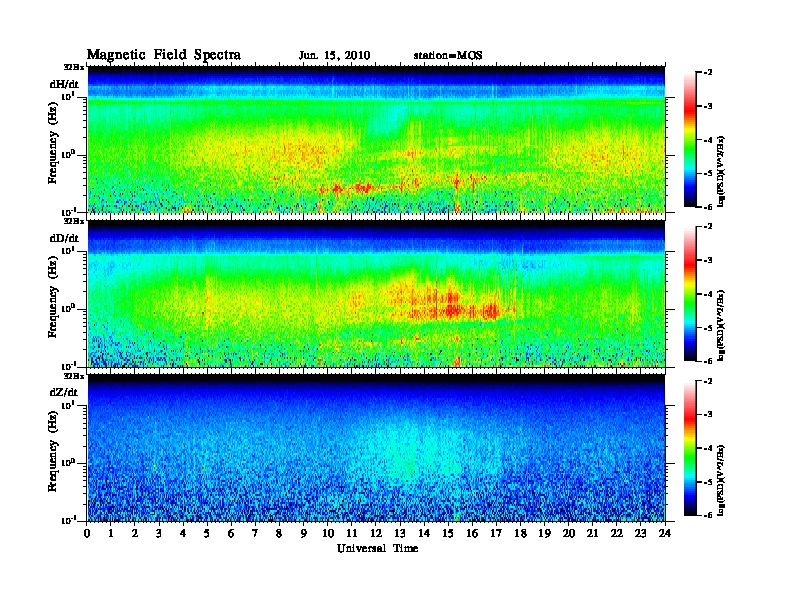Click hour "18" on the Universal Time axis
This screenshot has width=792, height=612.
click(x=520, y=534)
